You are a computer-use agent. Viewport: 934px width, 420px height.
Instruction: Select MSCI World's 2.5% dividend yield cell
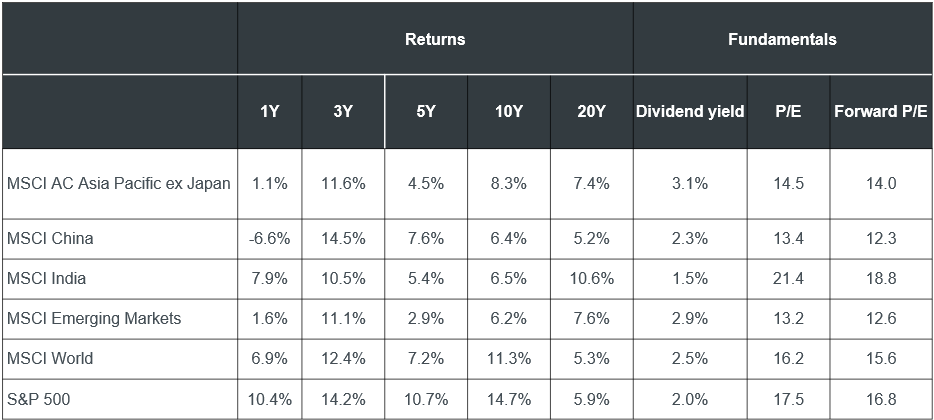[x=690, y=358]
